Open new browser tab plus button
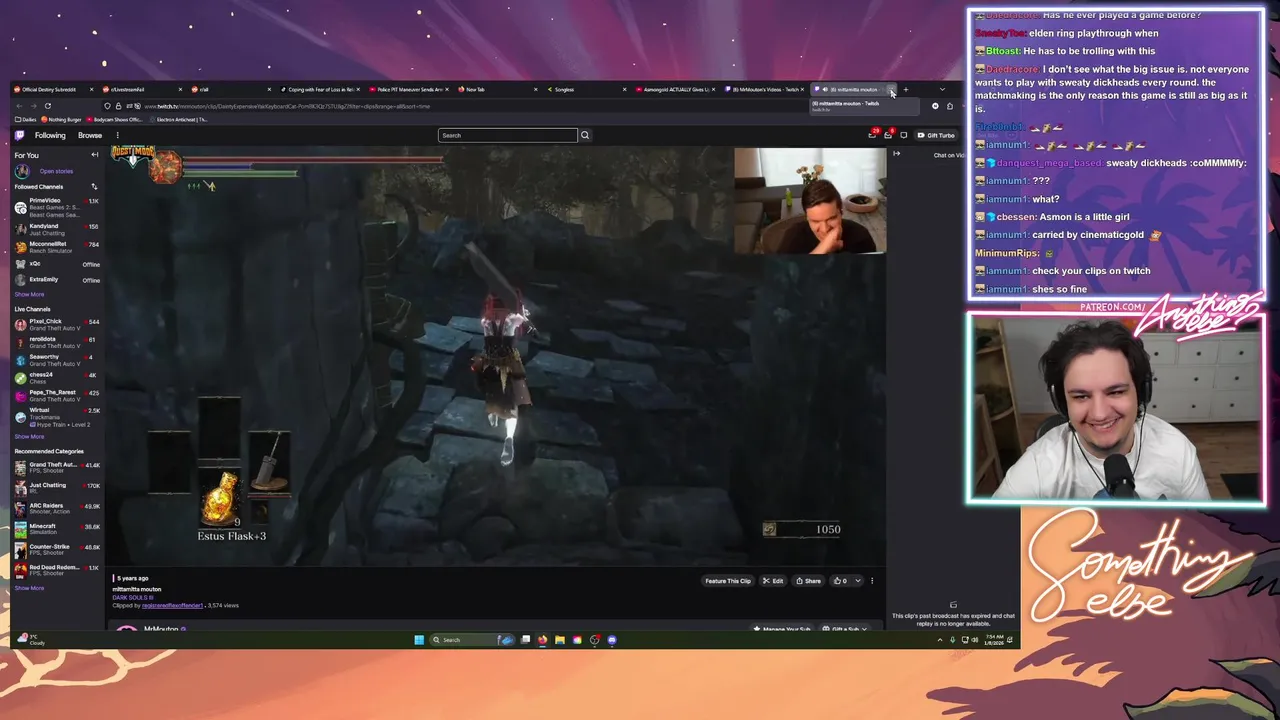Screen dimensions: 1280x720 coord(906,89)
